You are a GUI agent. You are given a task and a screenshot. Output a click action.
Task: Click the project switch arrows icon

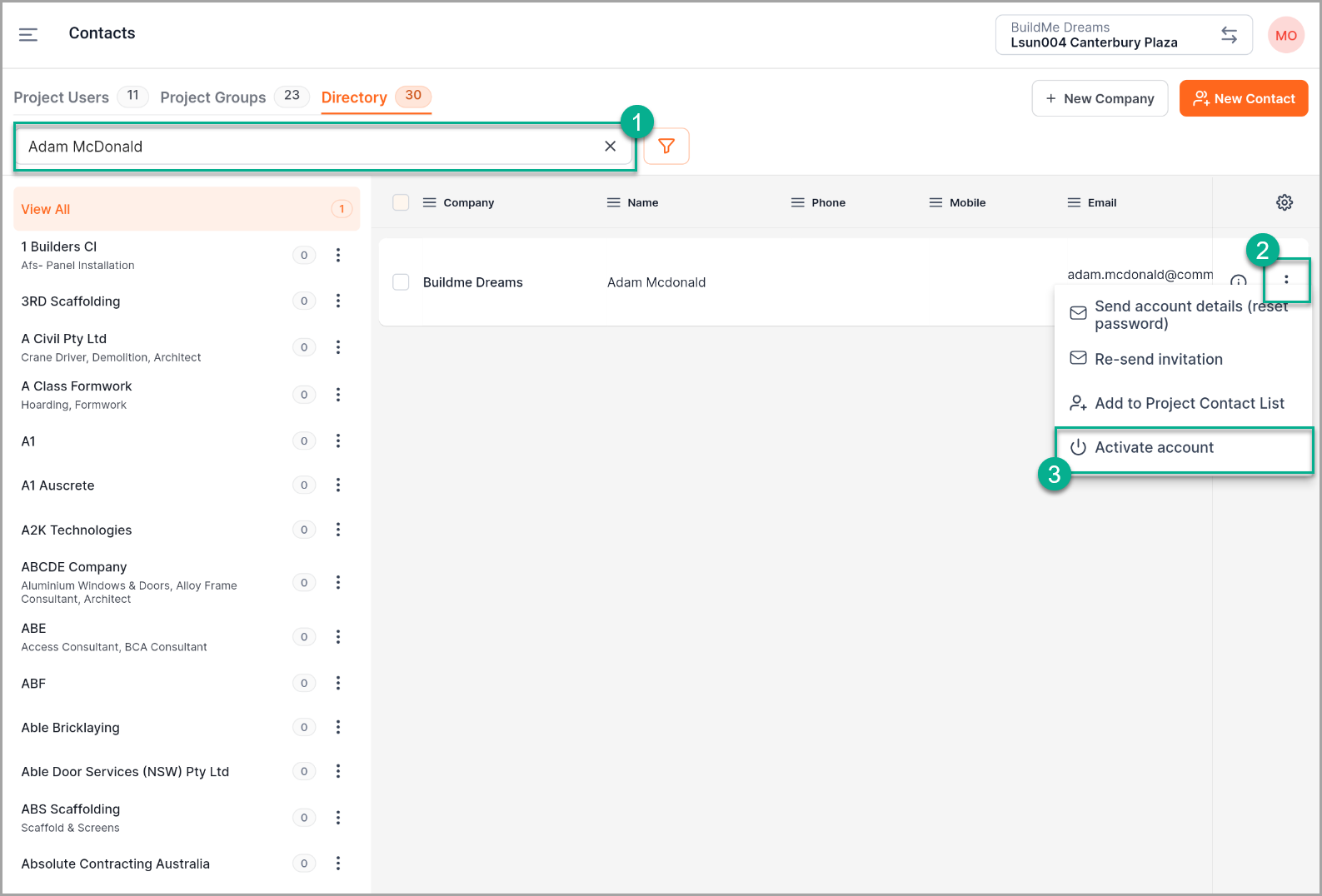1229,35
